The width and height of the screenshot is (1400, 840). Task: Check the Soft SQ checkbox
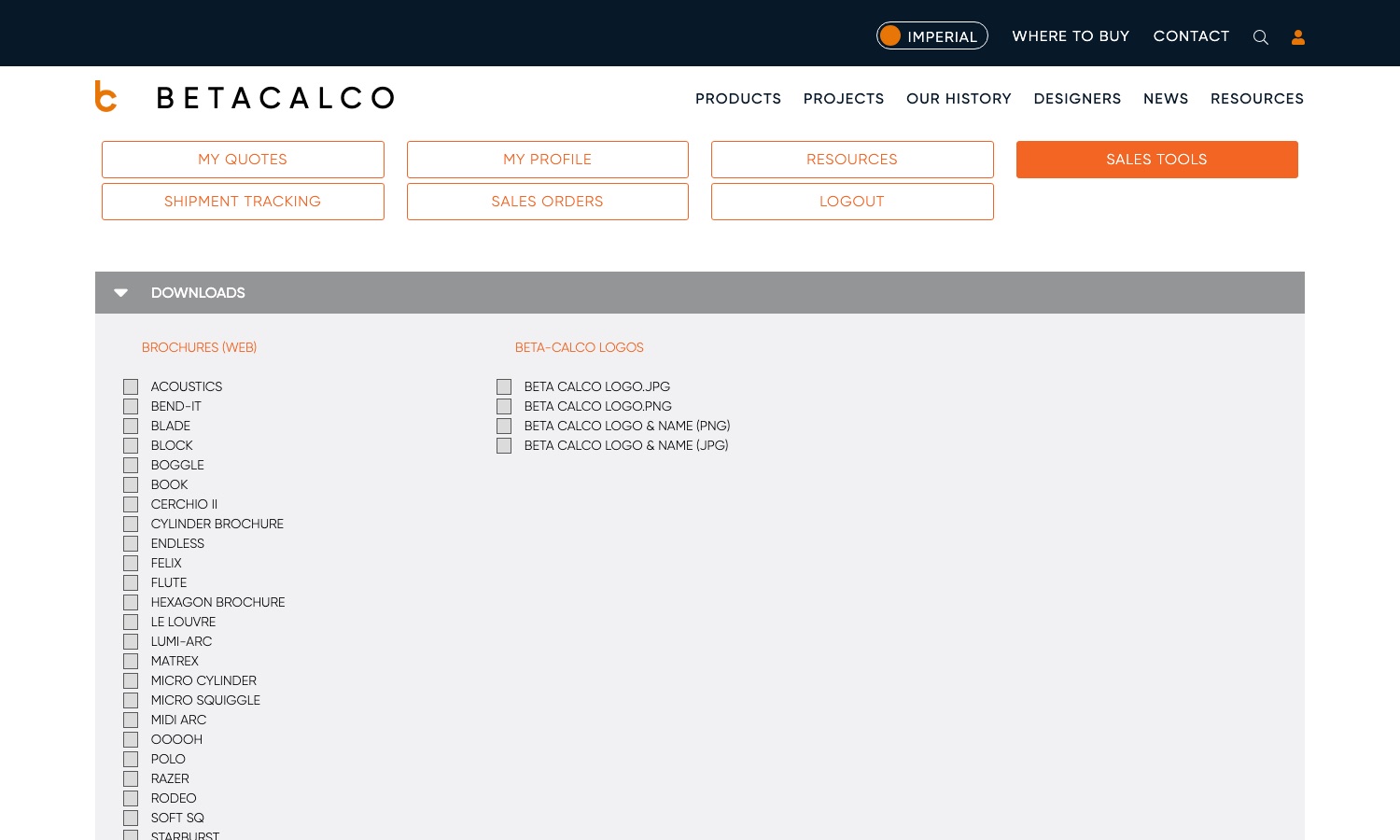pyautogui.click(x=131, y=818)
